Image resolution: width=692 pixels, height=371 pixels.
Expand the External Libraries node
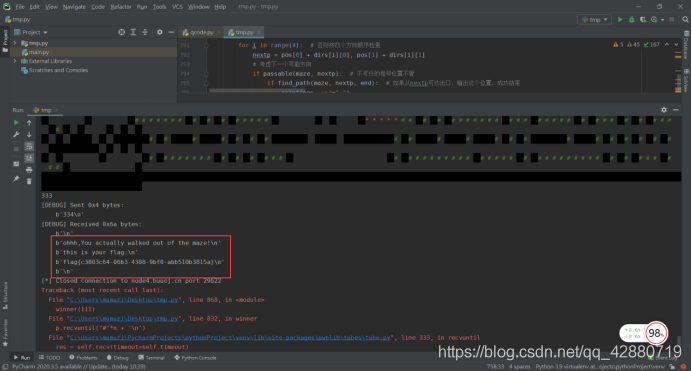coord(15,61)
